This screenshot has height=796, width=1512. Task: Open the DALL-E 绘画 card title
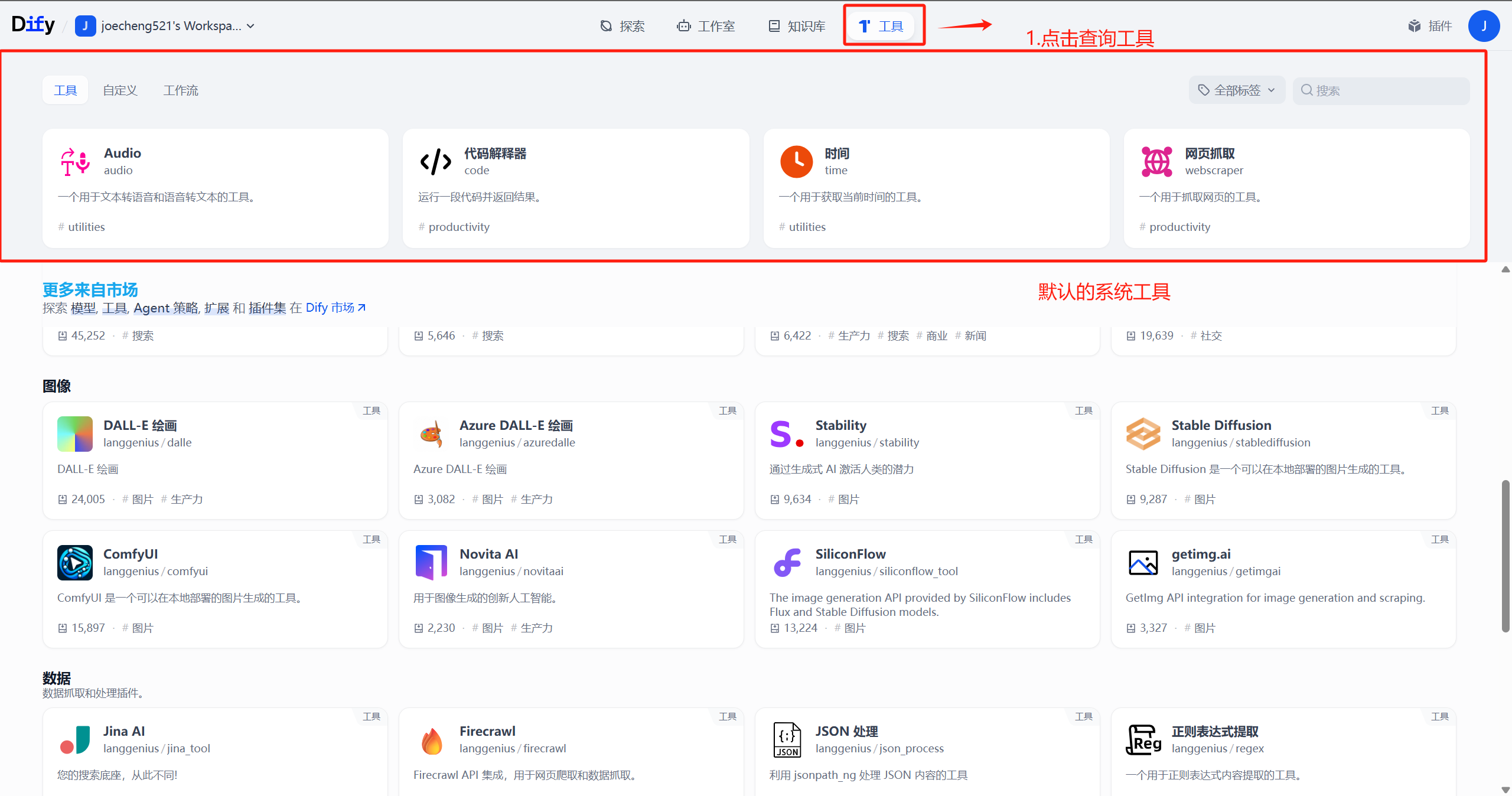pos(140,425)
